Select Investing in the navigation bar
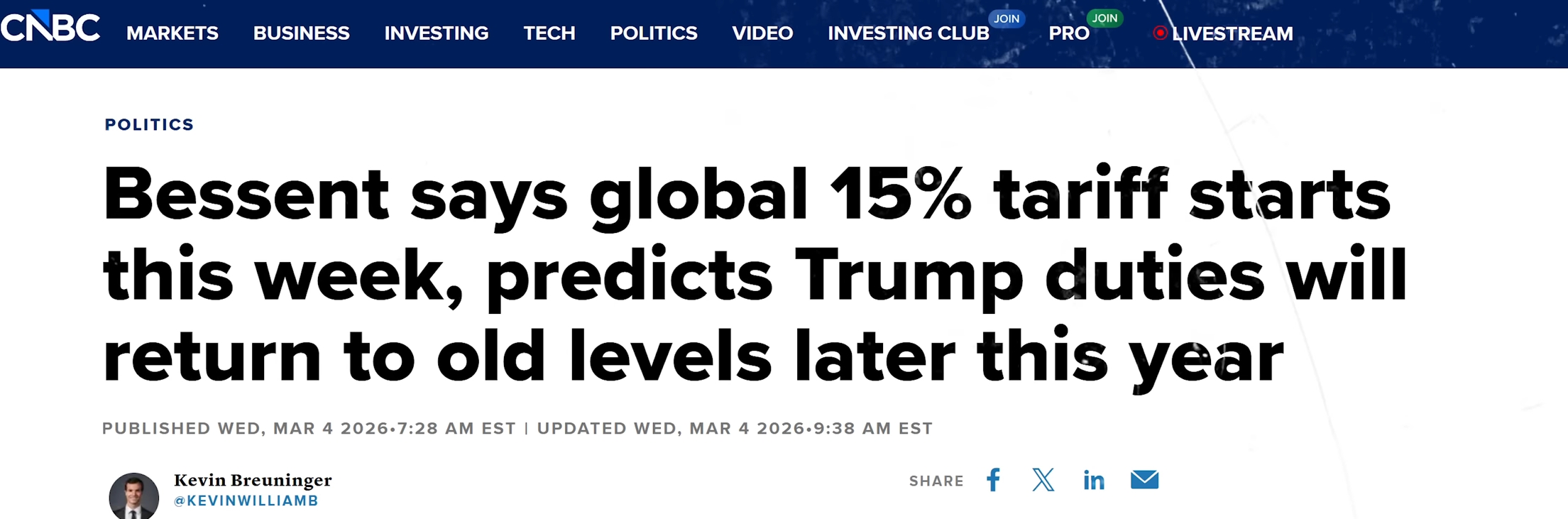 (x=437, y=33)
